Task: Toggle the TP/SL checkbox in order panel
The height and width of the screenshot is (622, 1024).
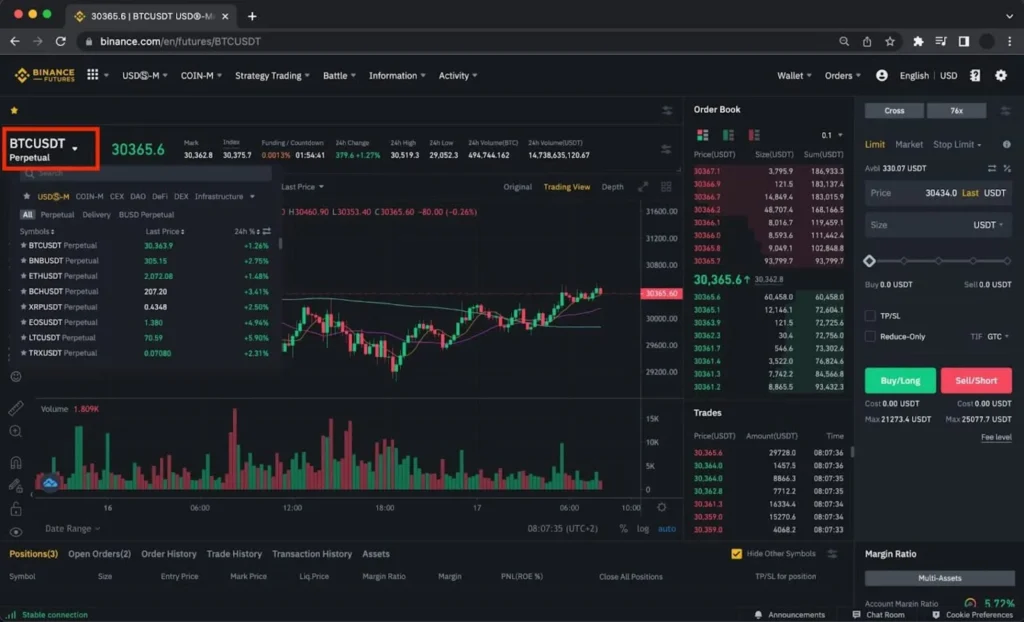Action: click(x=869, y=315)
